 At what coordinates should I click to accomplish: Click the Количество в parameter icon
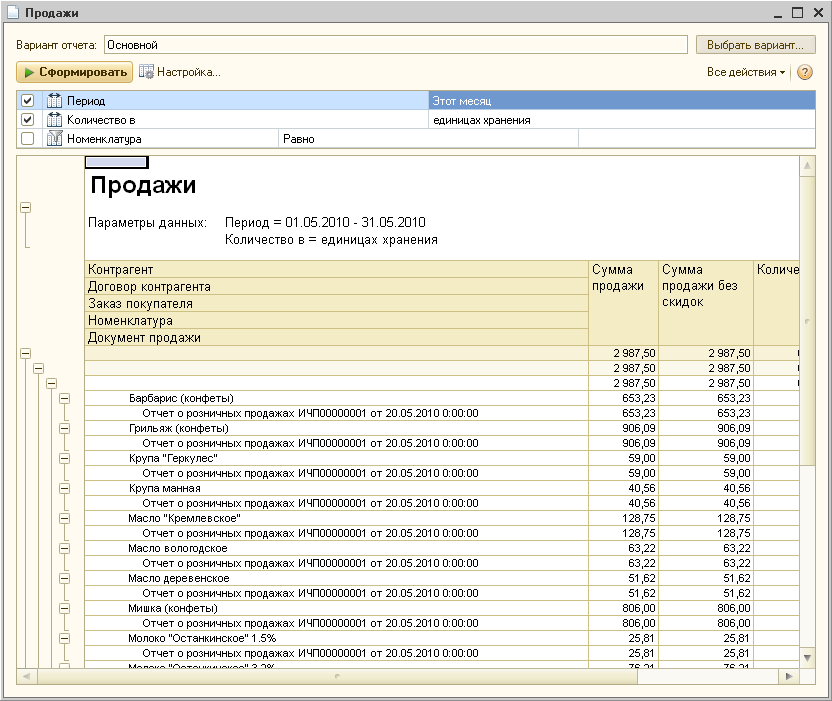54,119
